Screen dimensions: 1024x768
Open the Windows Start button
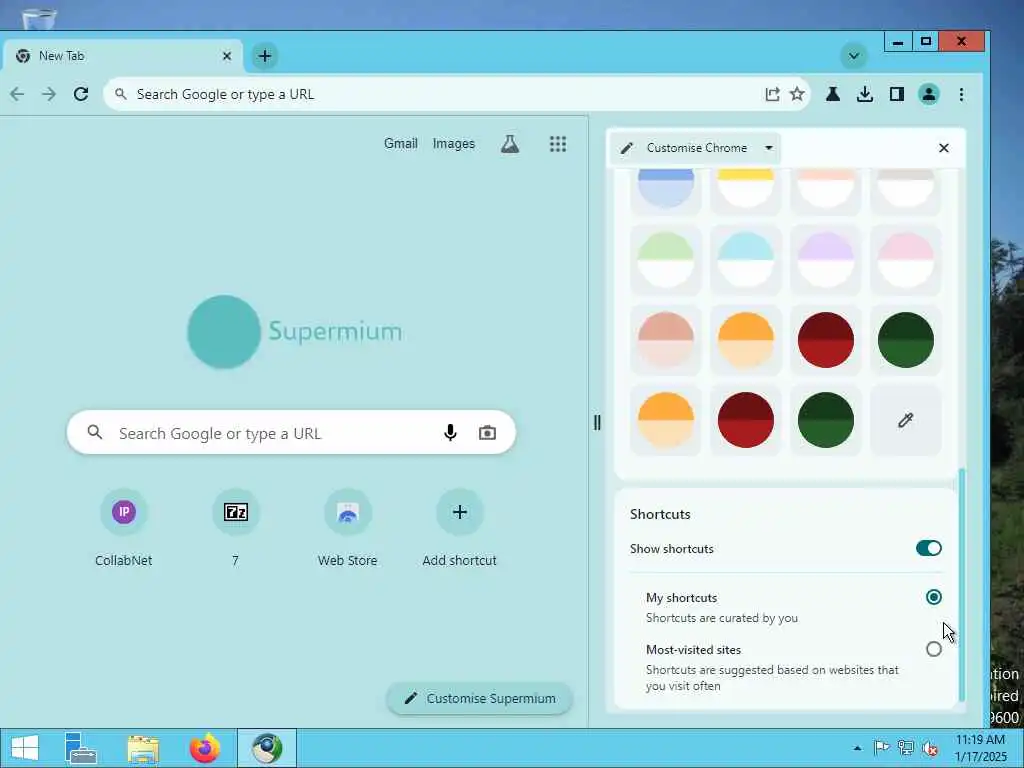(25, 748)
